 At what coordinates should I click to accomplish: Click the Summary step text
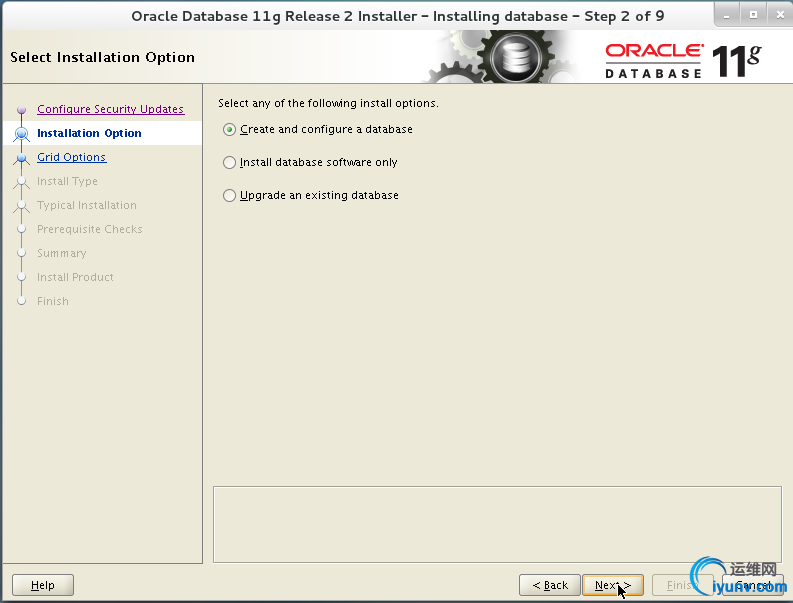point(62,253)
